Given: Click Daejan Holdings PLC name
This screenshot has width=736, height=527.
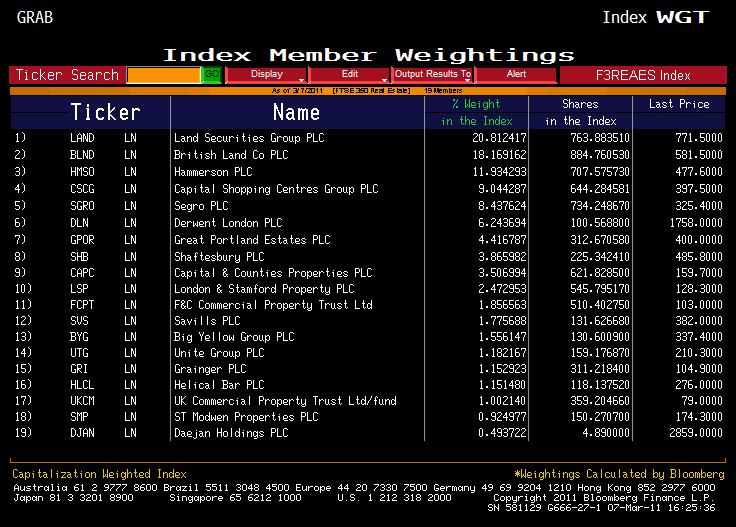Looking at the screenshot, I should pos(231,433).
